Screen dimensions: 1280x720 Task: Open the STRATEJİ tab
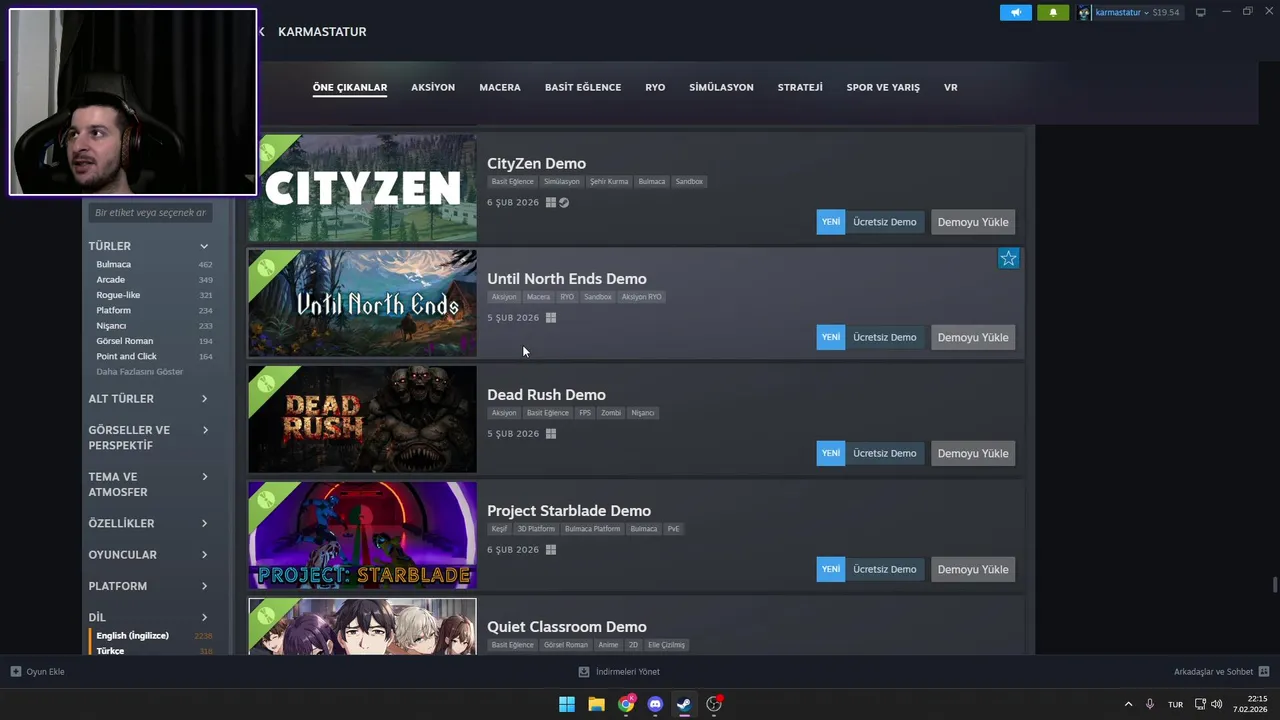coord(800,87)
